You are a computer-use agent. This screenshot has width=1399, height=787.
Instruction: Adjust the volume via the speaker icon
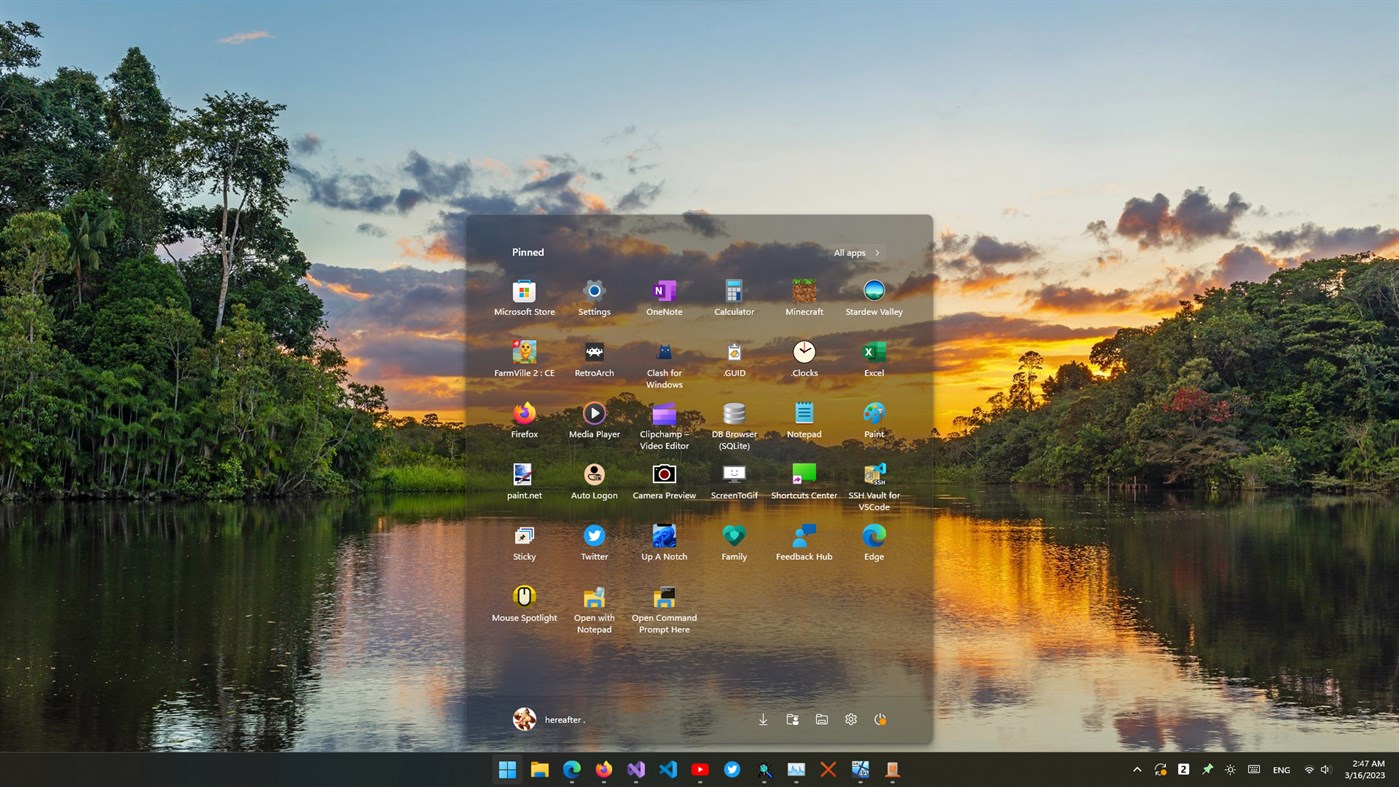click(x=1326, y=769)
